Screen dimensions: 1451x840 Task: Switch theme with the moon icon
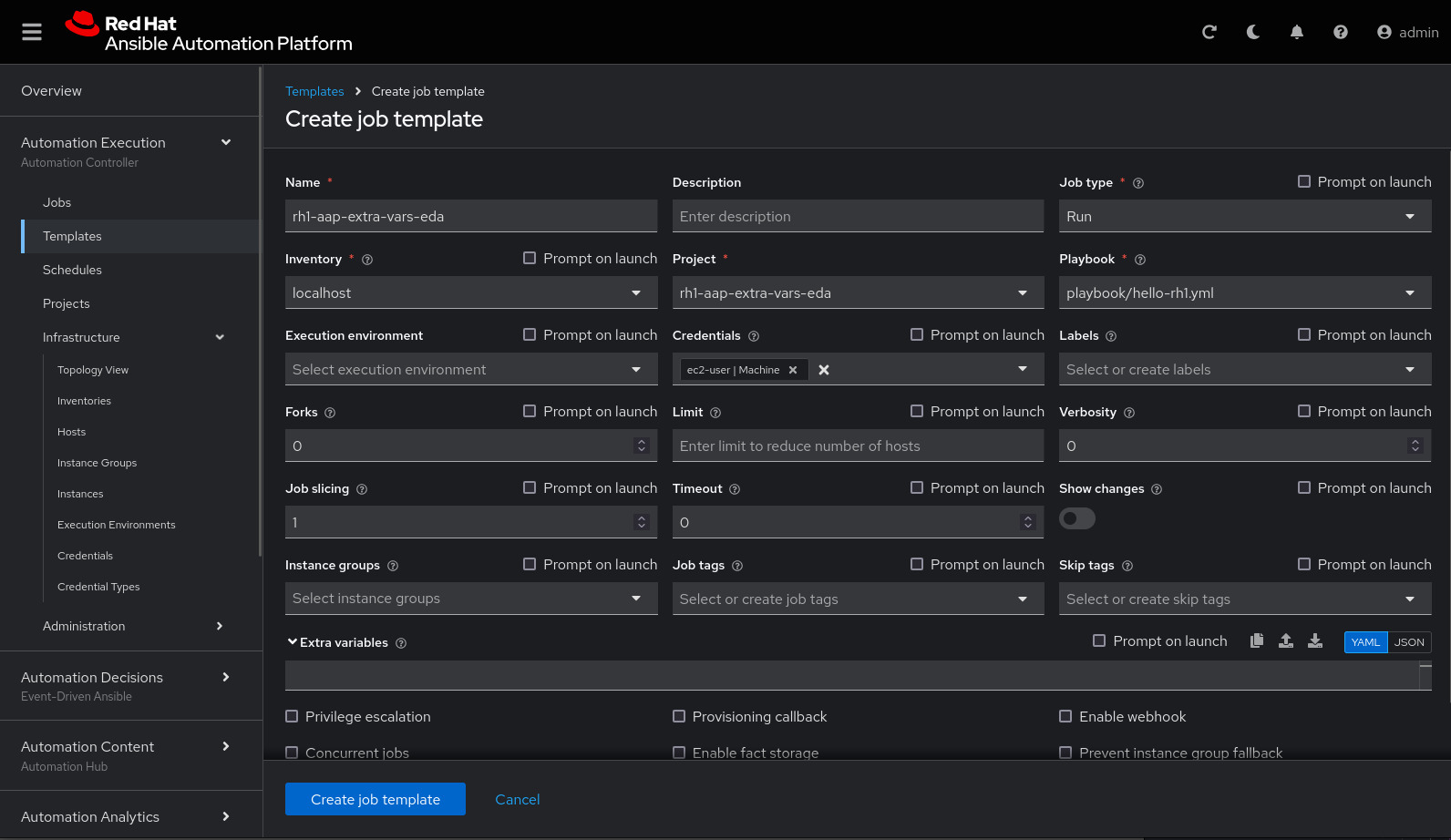pyautogui.click(x=1253, y=32)
